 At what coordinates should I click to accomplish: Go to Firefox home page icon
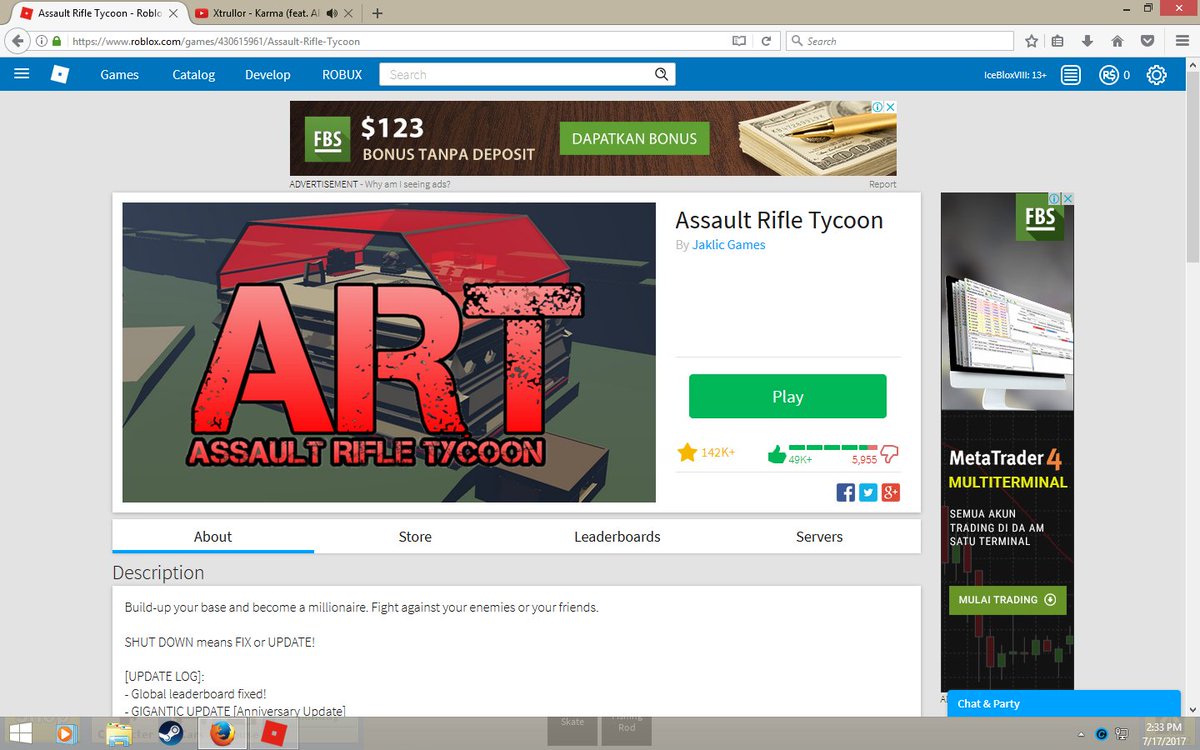(x=1117, y=41)
